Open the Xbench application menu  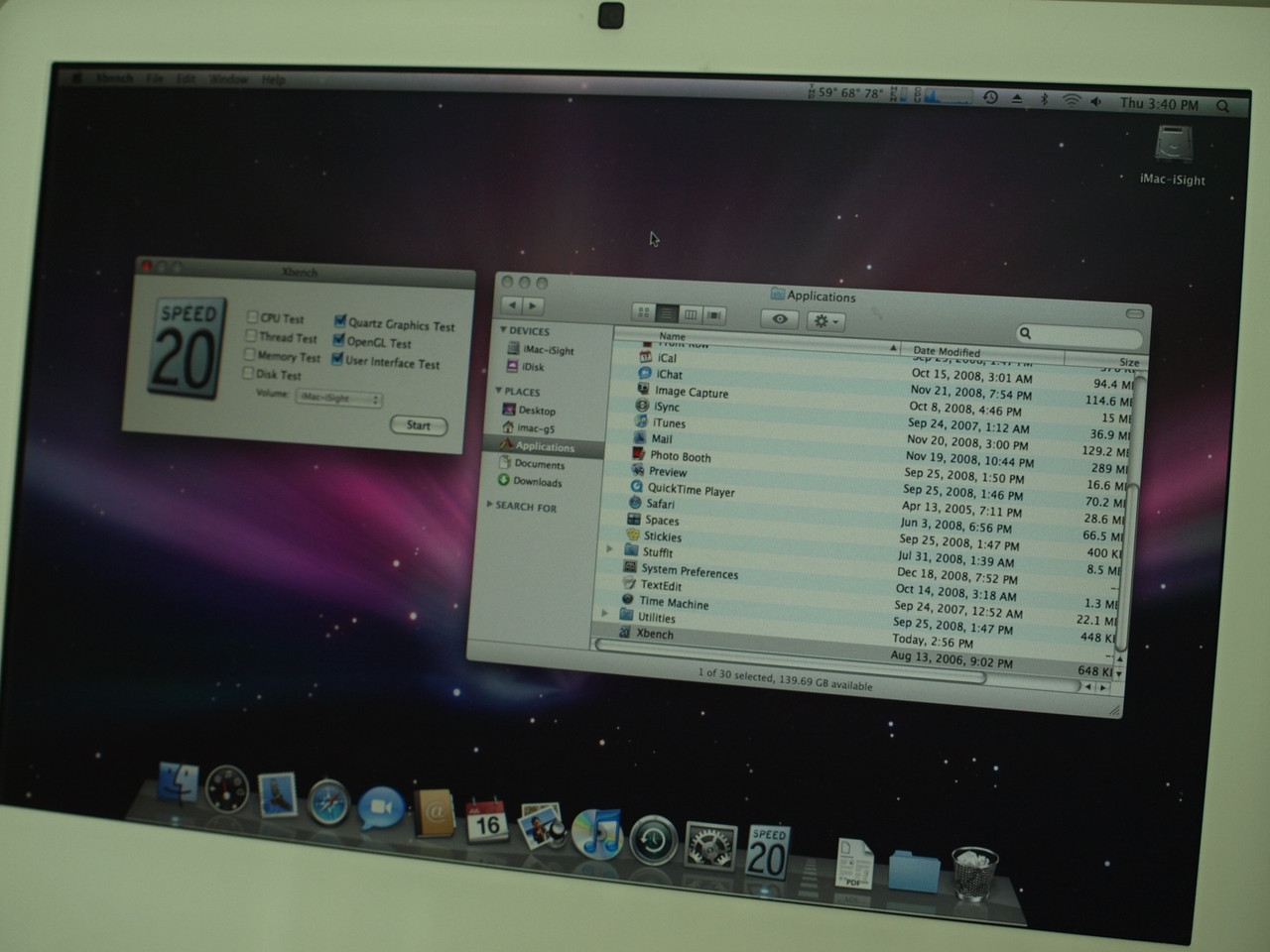pos(114,78)
